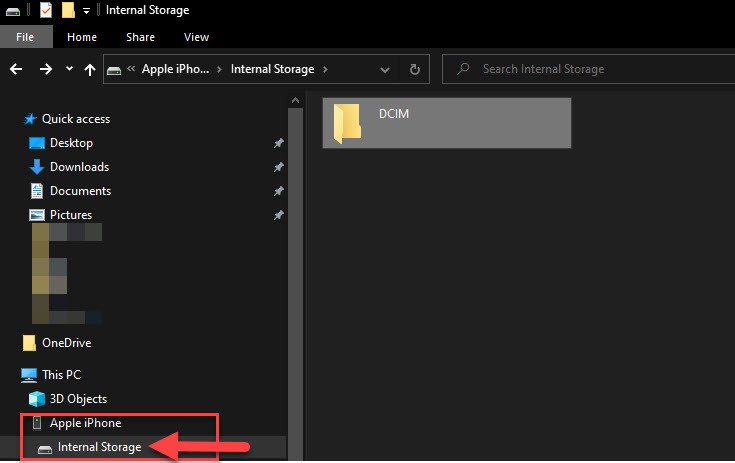
Task: Open recent locations dropdown arrow
Action: coord(69,69)
